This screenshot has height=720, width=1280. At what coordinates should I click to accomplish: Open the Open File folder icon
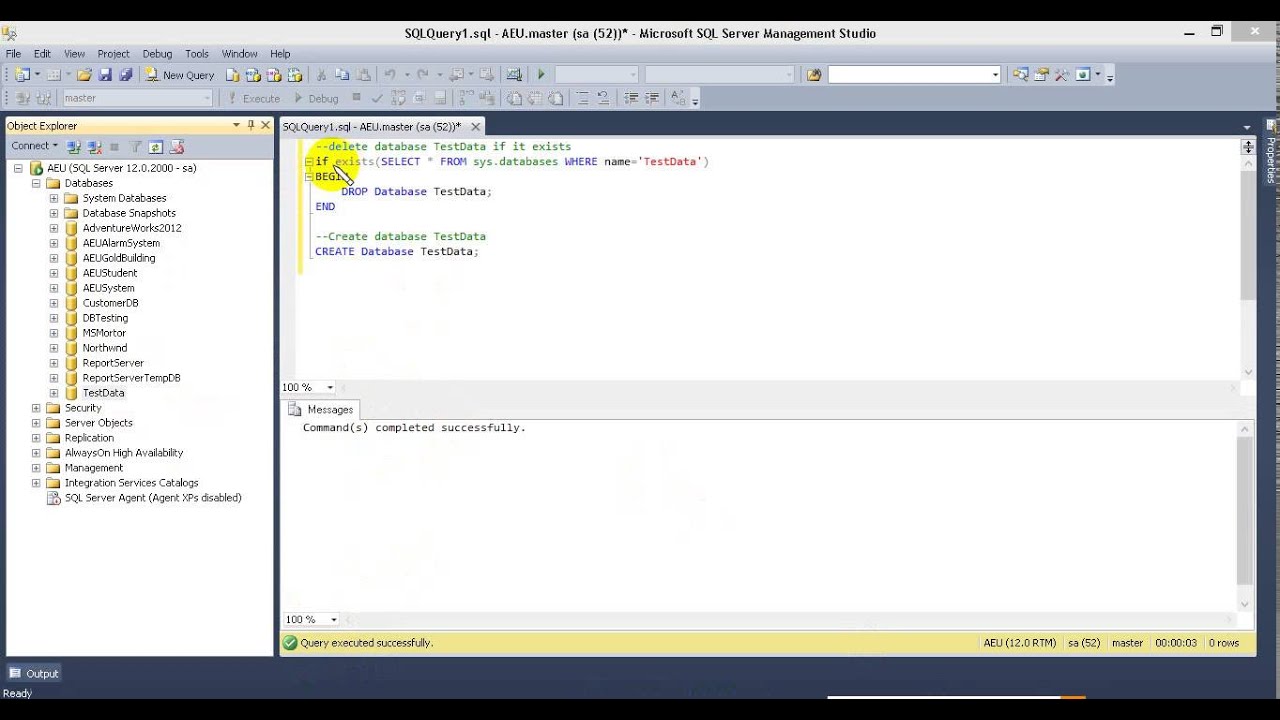pyautogui.click(x=84, y=75)
